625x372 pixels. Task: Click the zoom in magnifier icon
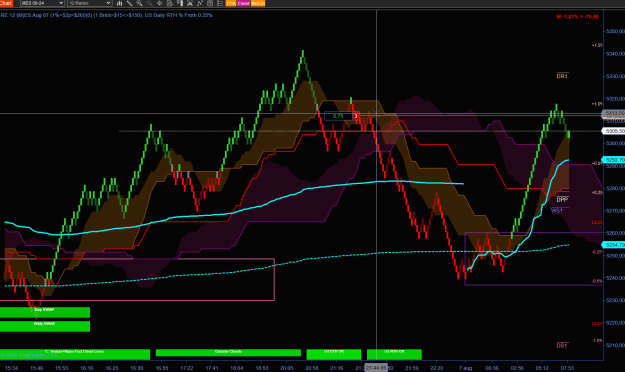(140, 3)
